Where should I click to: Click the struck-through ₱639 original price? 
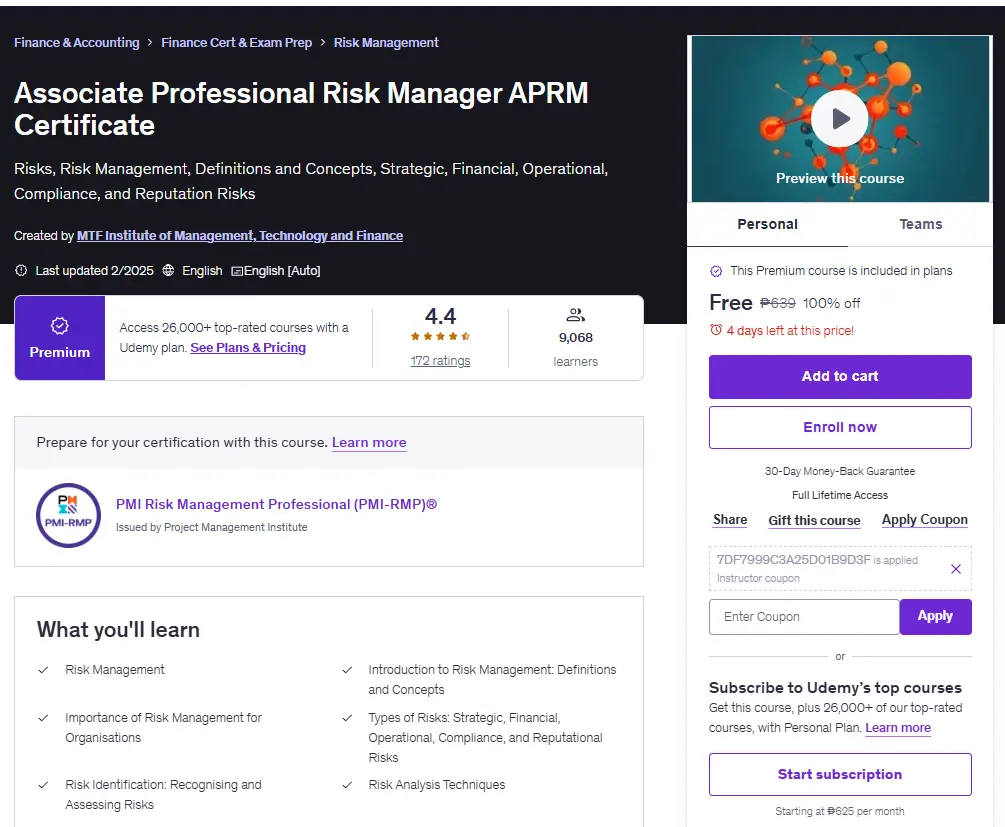(x=777, y=303)
